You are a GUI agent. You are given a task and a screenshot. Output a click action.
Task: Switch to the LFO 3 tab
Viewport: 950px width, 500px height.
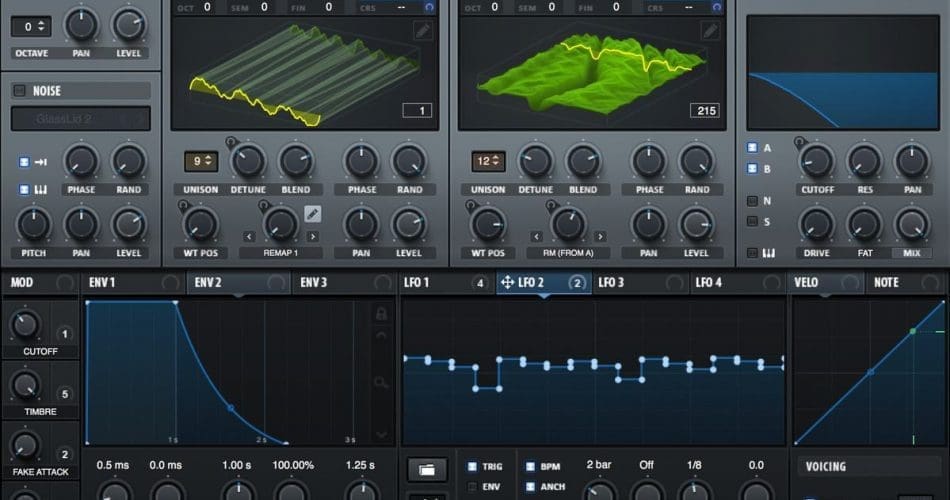[640, 282]
